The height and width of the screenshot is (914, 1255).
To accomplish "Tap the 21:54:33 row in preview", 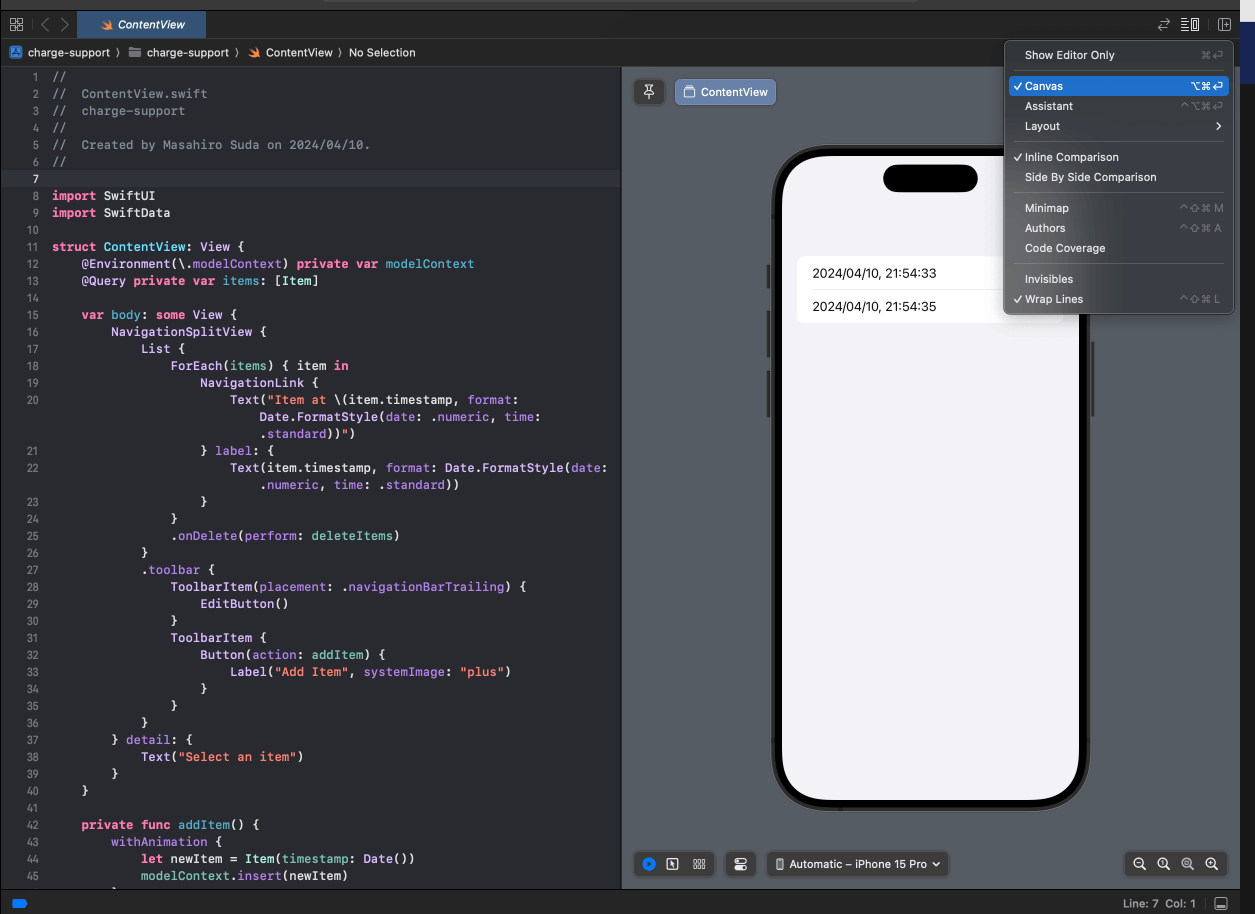I will 930,273.
